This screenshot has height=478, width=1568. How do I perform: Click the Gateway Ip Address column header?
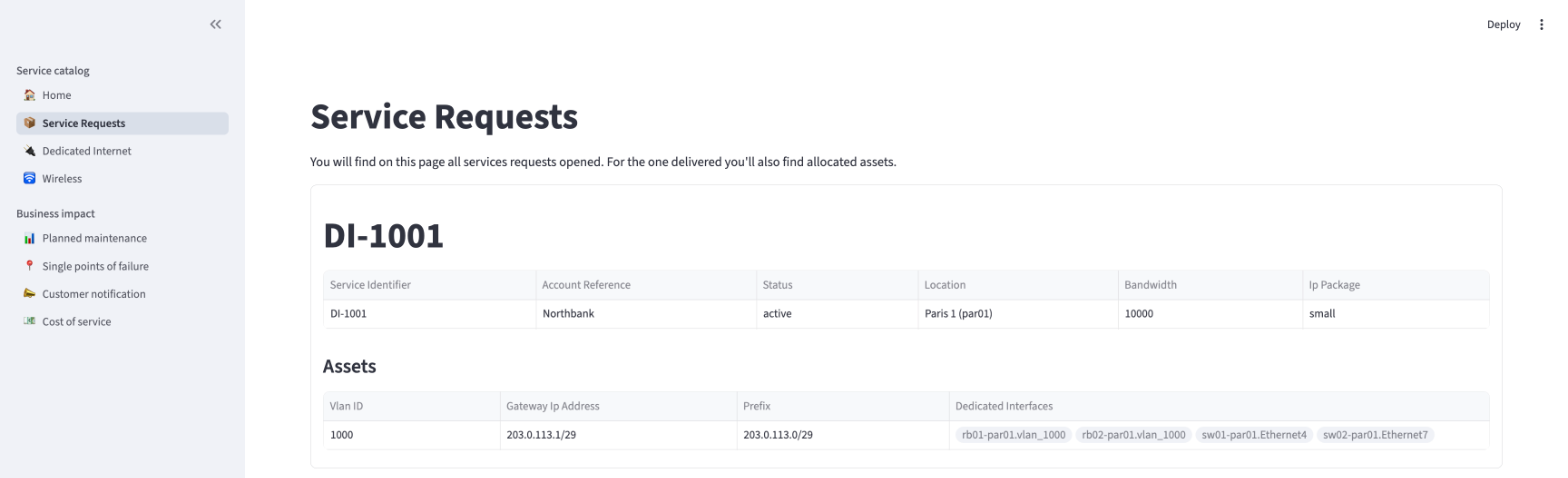[x=618, y=406]
